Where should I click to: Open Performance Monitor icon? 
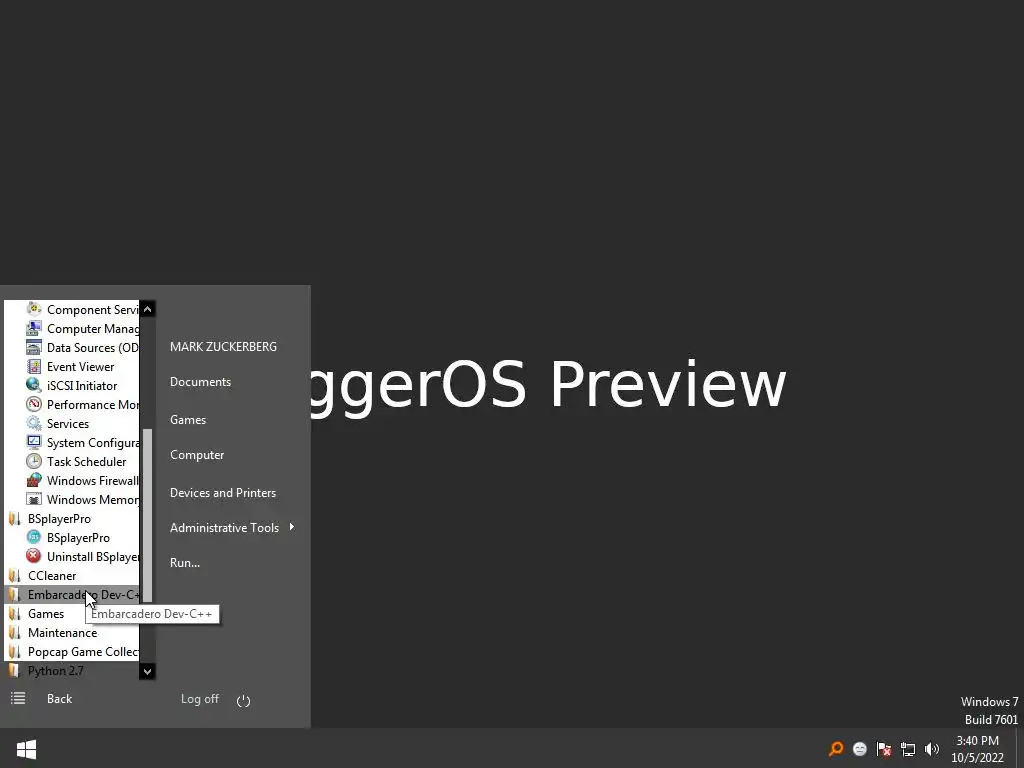(x=34, y=404)
